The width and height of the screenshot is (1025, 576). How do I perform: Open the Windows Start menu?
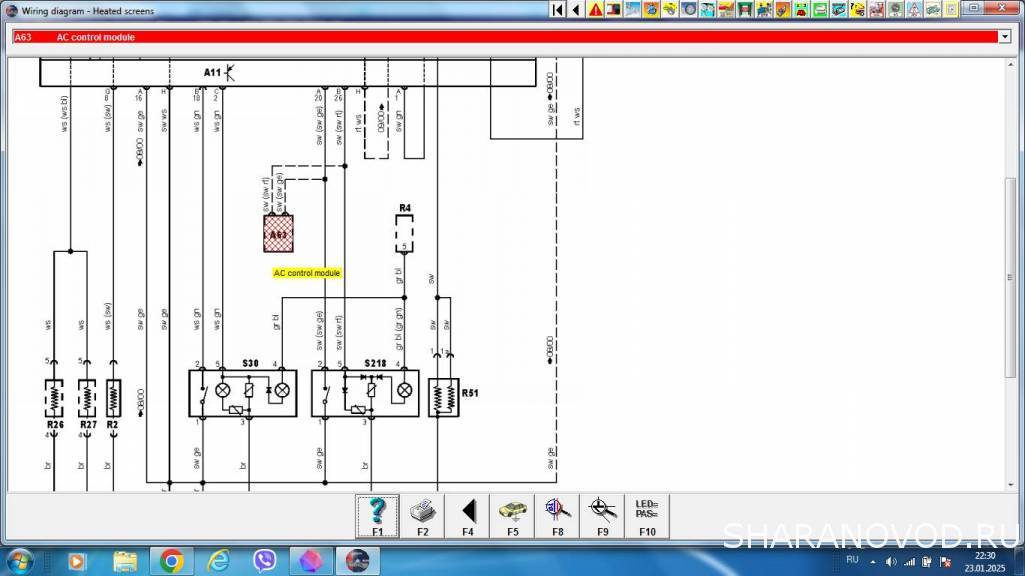[x=18, y=560]
